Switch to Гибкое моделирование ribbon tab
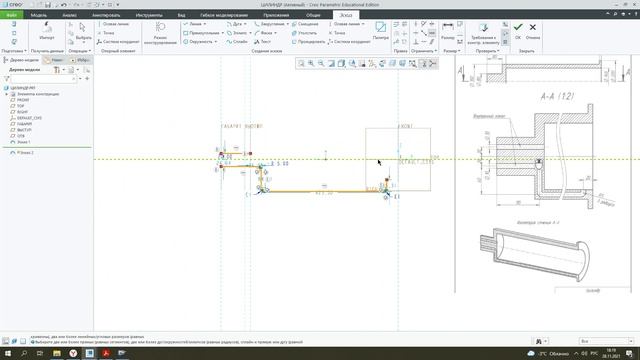Image resolution: width=640 pixels, height=360 pixels. pyautogui.click(x=224, y=15)
